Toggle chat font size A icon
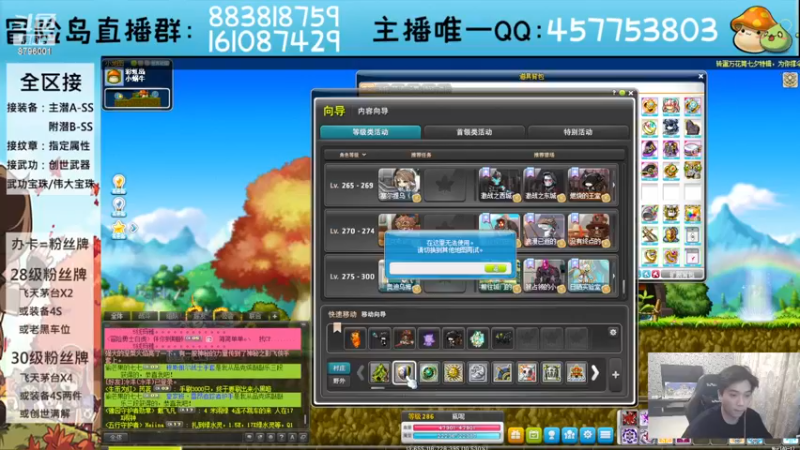 (292, 437)
